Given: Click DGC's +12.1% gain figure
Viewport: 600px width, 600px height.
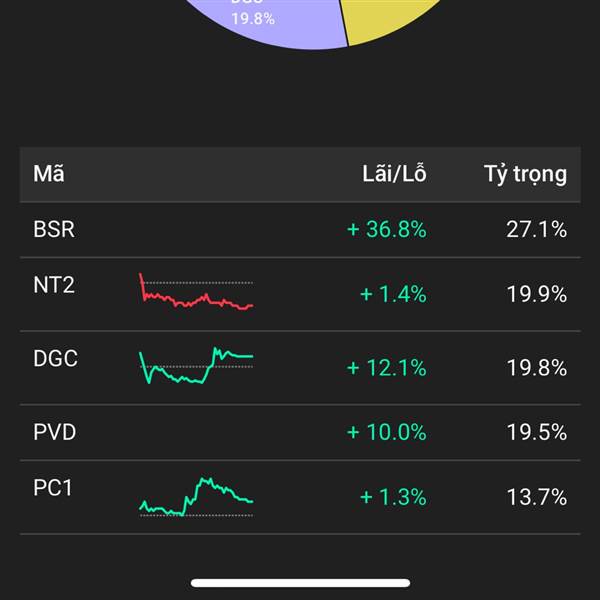Looking at the screenshot, I should click(386, 367).
